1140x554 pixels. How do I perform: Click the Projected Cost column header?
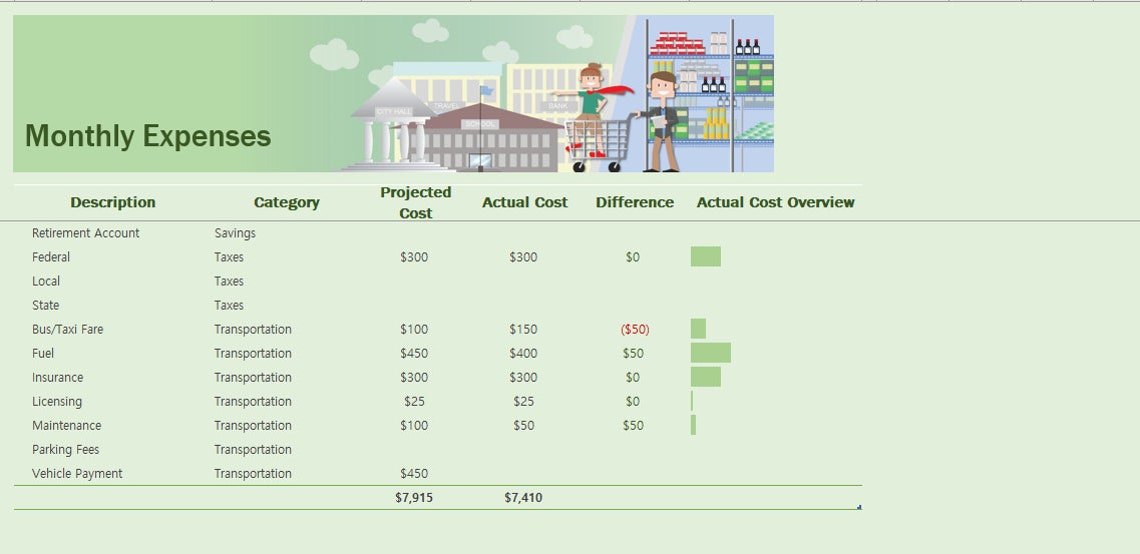pyautogui.click(x=415, y=202)
